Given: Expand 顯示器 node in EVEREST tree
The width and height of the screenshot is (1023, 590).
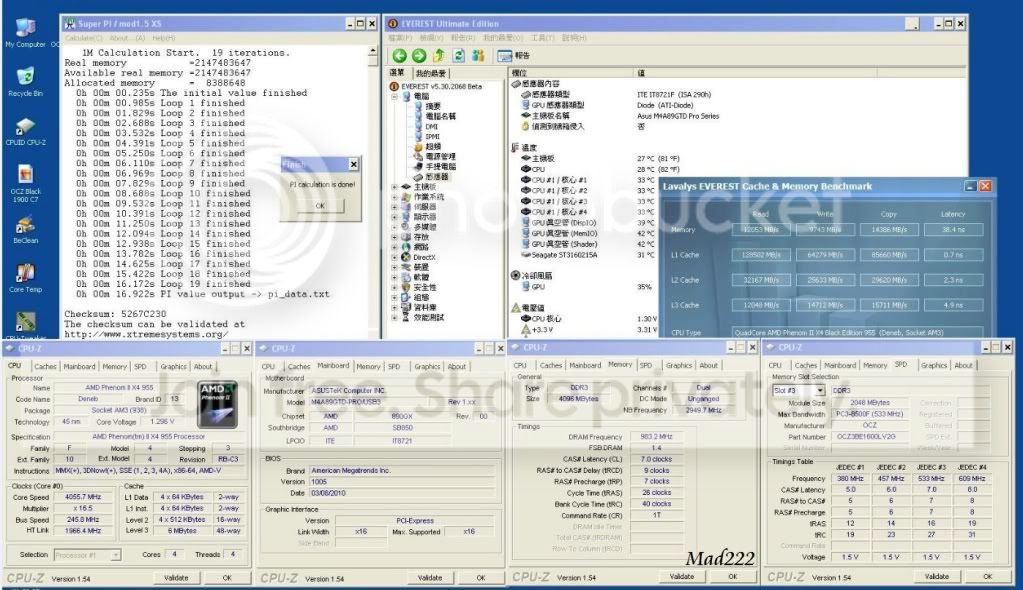Looking at the screenshot, I should [x=395, y=217].
